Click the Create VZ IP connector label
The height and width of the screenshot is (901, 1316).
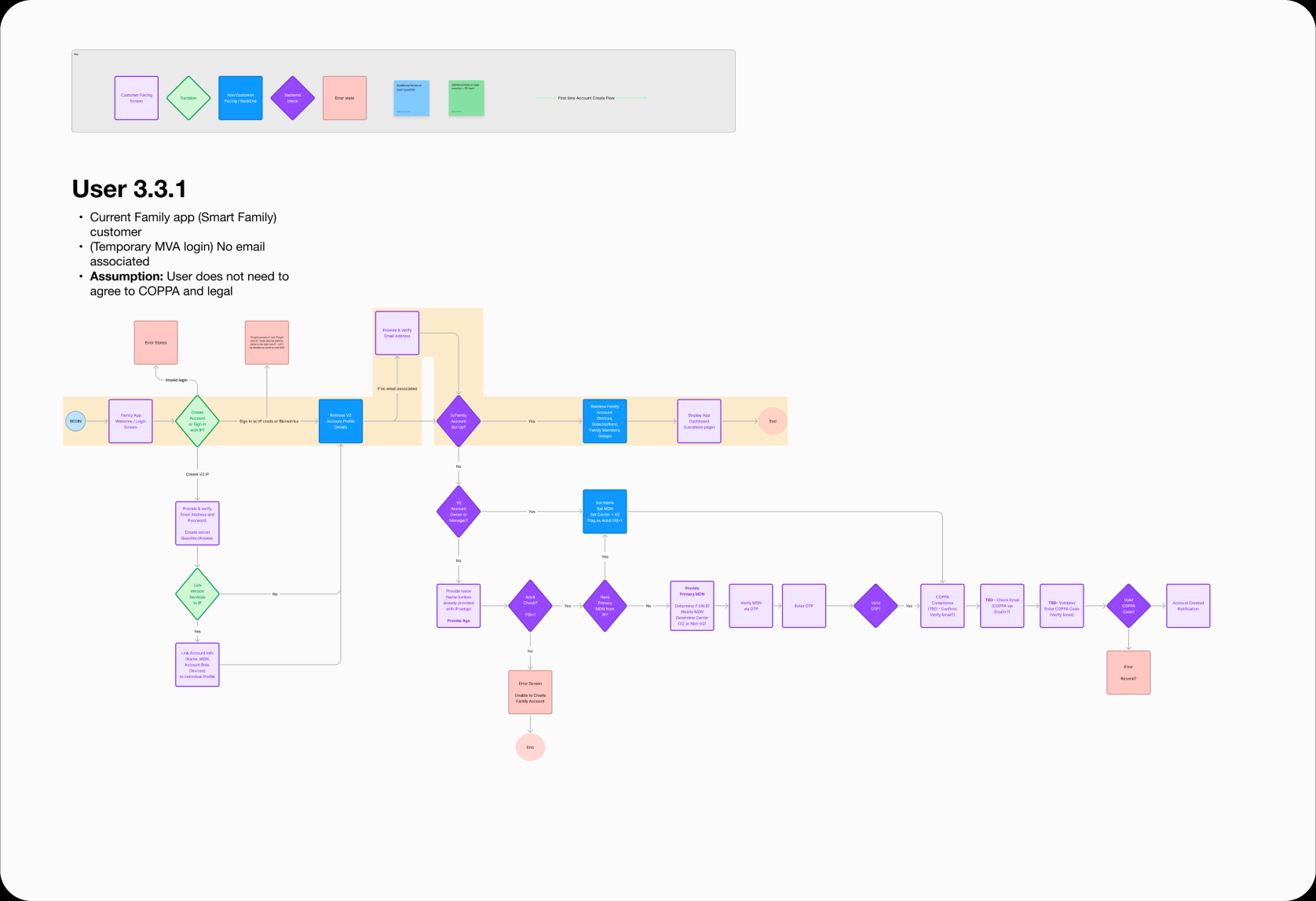[x=197, y=474]
